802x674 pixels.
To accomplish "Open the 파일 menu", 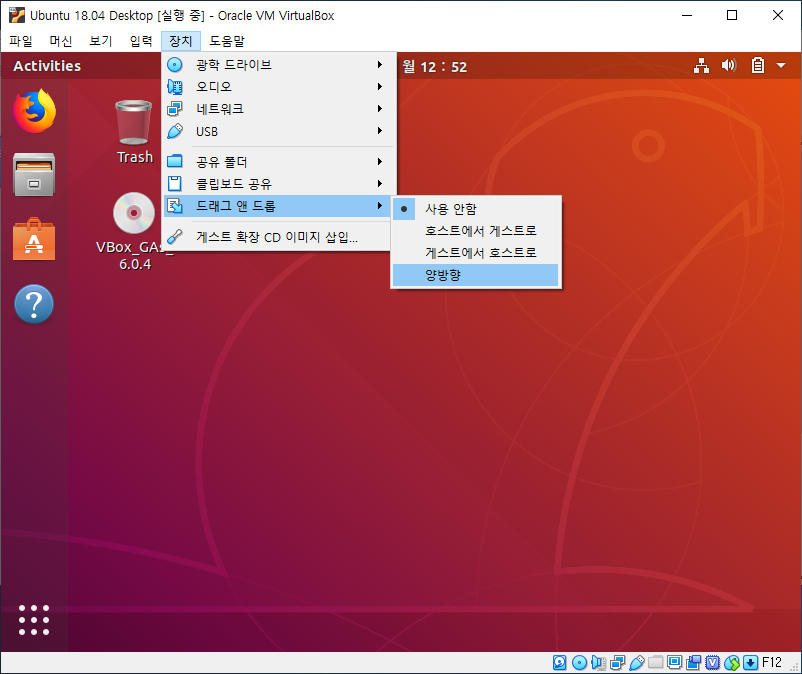I will click(x=21, y=41).
